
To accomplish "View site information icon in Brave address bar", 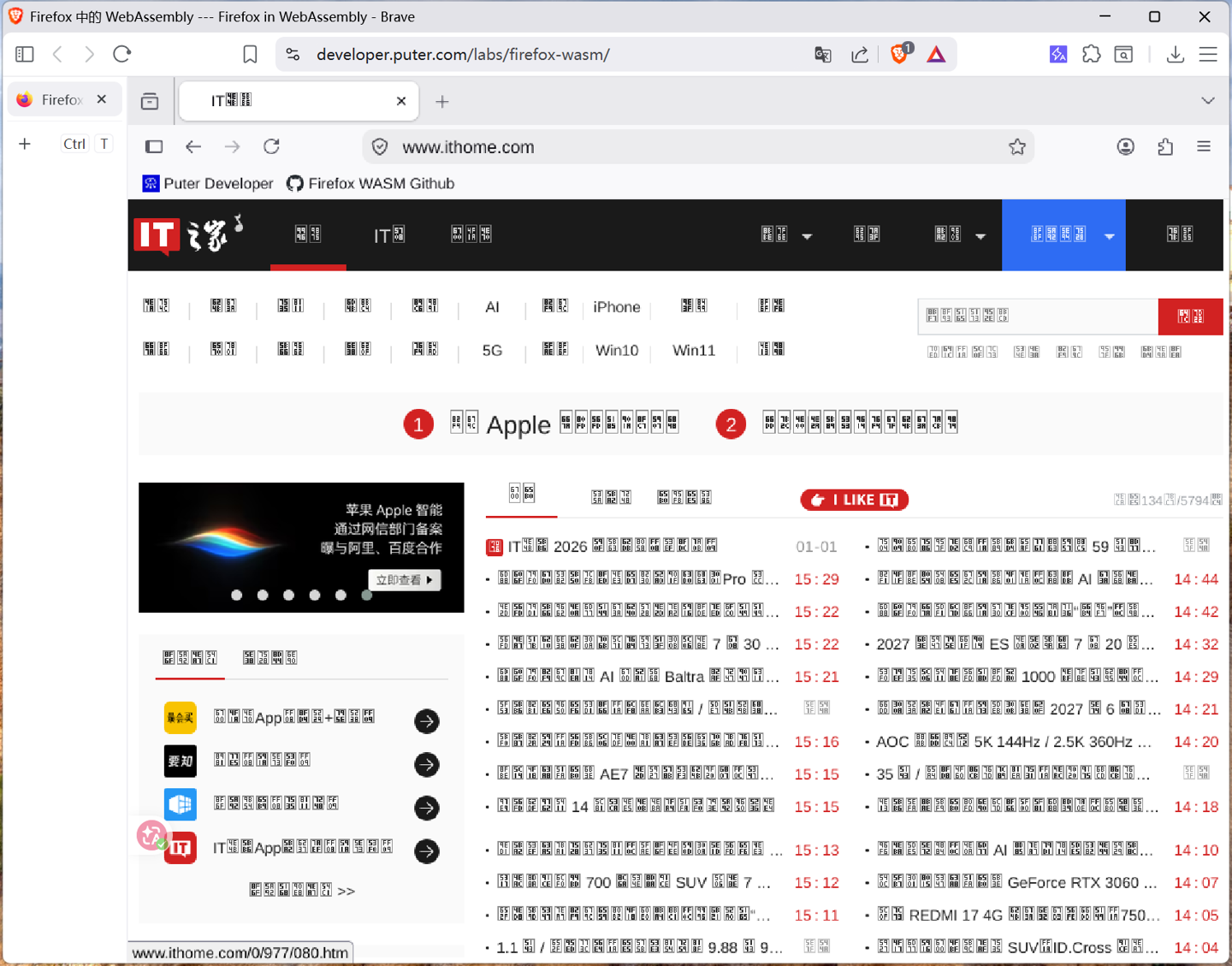I will [293, 55].
